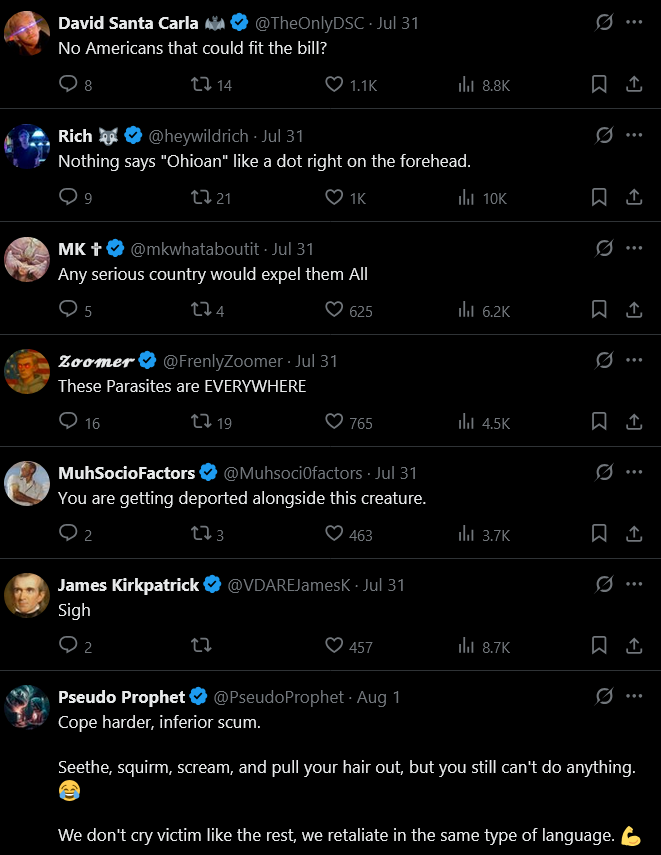Open MuhSocioFactors' display name link
The image size is (661, 855).
(x=126, y=473)
